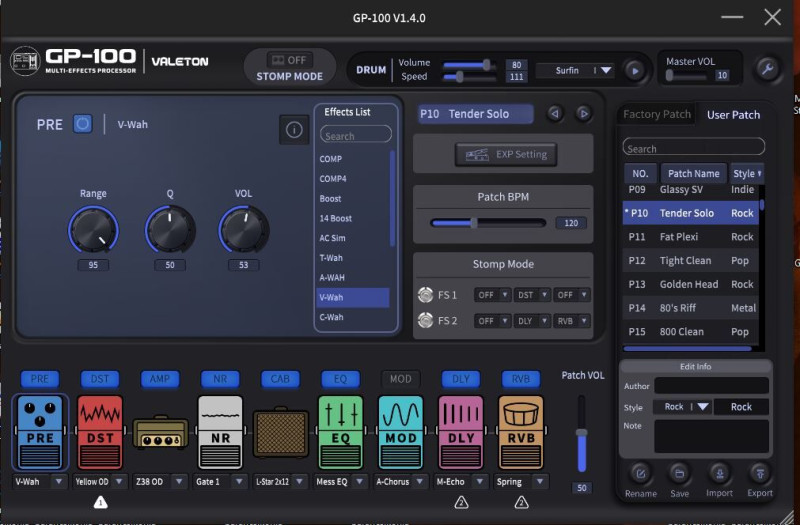800x525 pixels.
Task: Toggle the DST block on or off
Action: (100, 379)
